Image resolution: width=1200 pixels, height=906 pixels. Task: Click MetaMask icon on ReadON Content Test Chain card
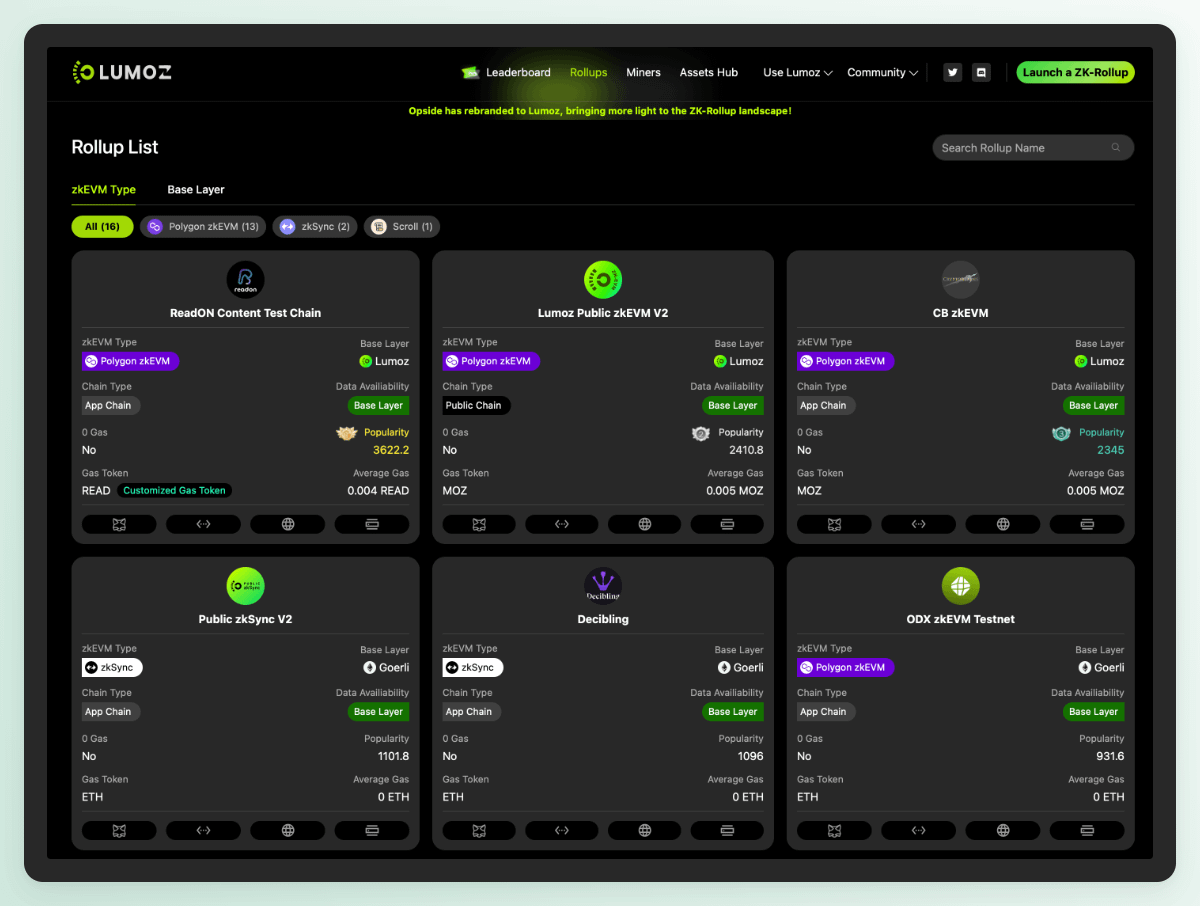pos(119,524)
